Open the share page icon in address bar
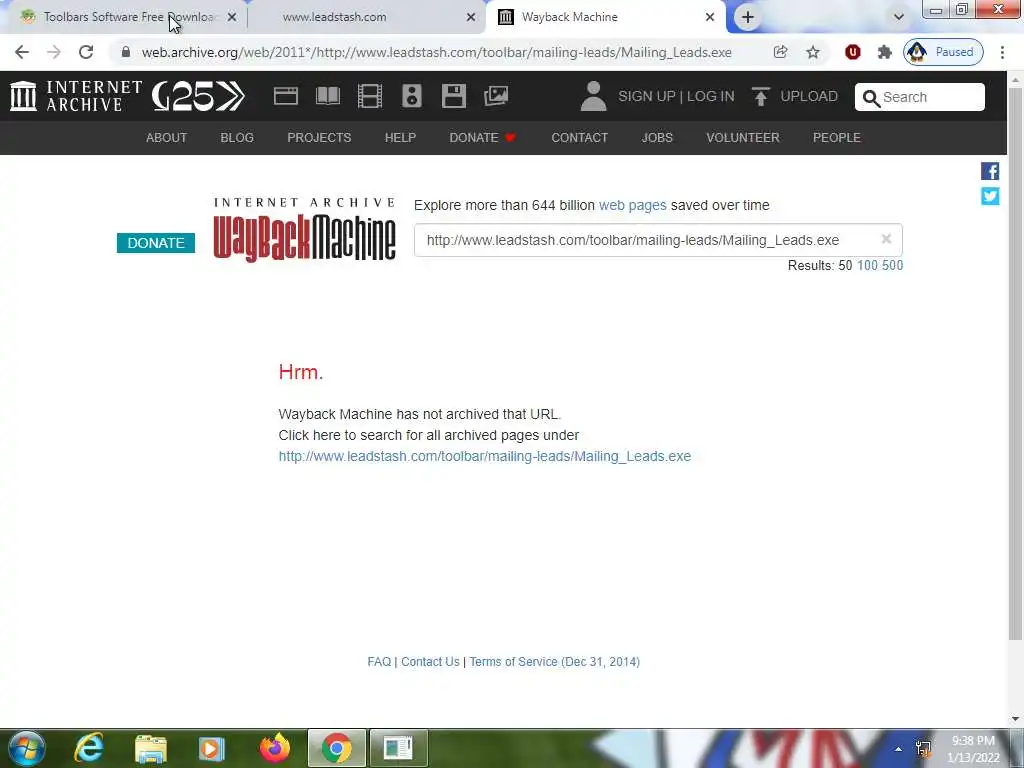The height and width of the screenshot is (768, 1024). (780, 52)
